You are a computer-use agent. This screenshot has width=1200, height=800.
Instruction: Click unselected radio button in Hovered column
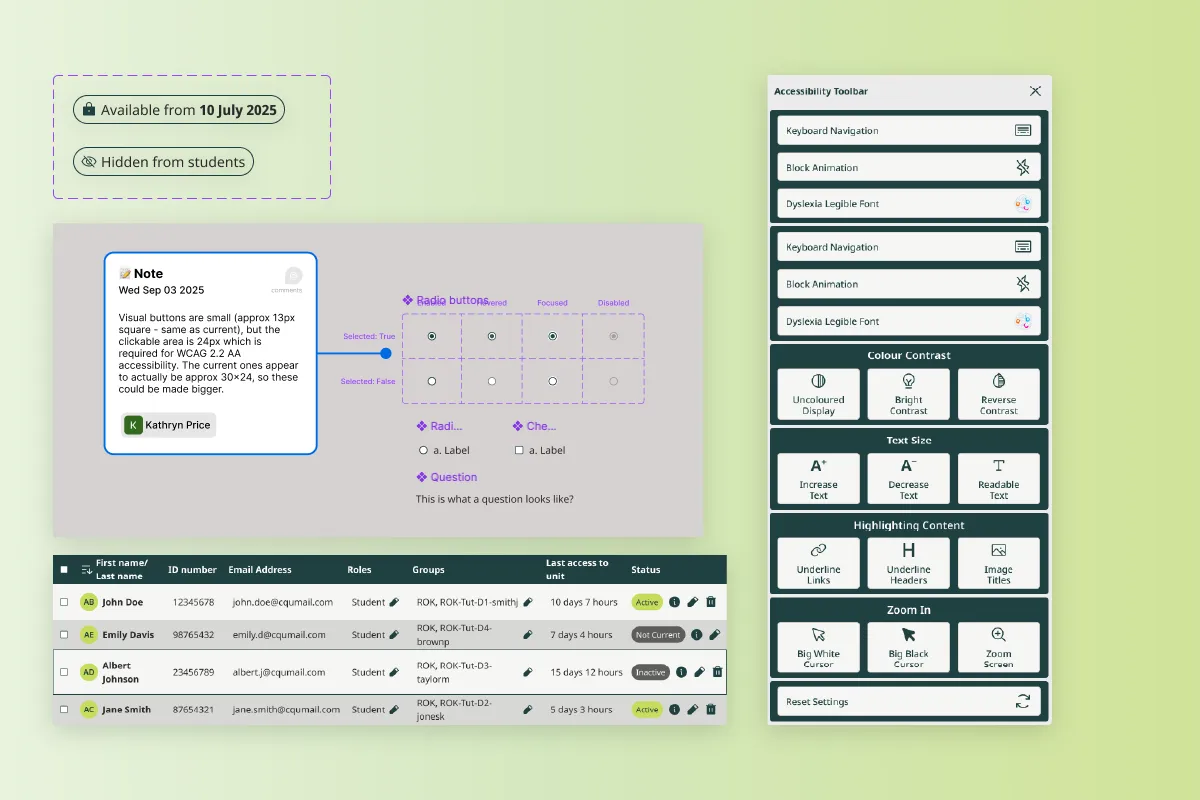pyautogui.click(x=492, y=381)
